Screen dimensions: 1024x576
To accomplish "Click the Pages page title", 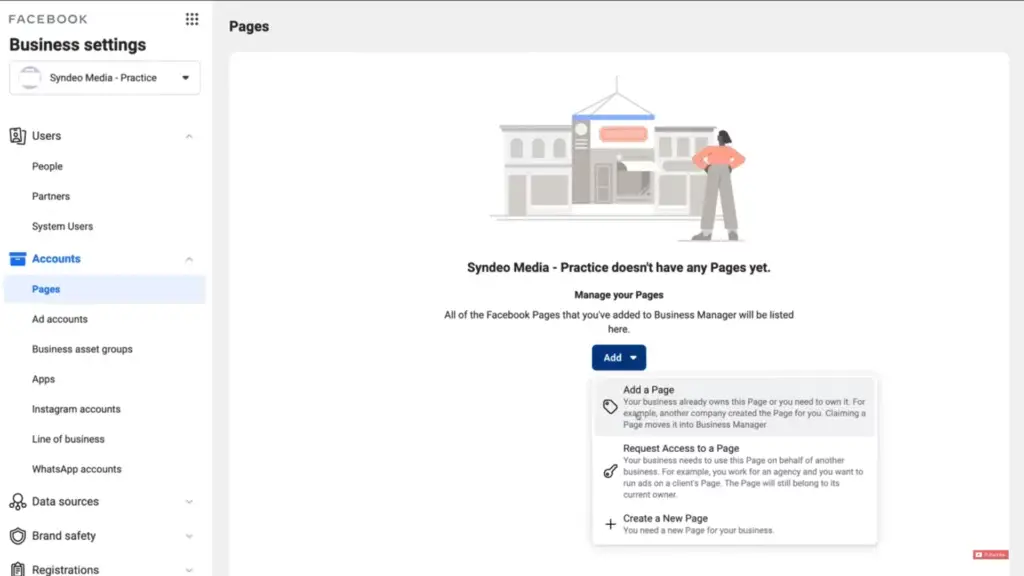I will tap(249, 26).
